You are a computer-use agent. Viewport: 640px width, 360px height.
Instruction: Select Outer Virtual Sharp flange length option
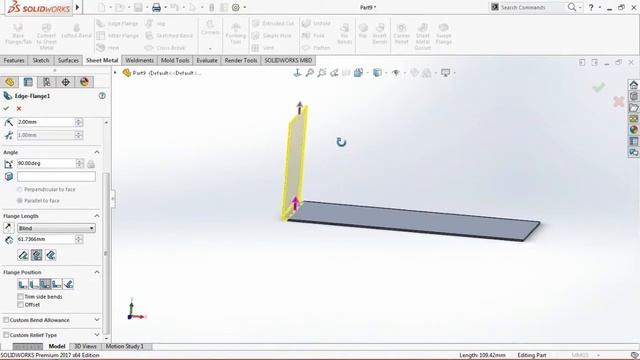click(23, 255)
